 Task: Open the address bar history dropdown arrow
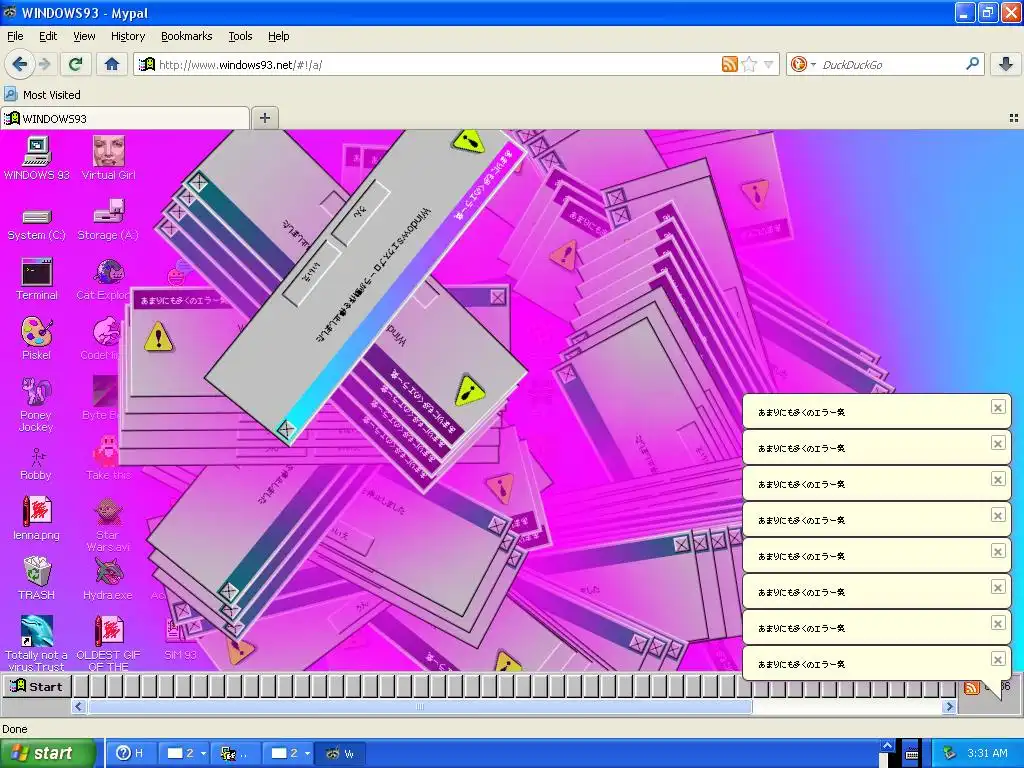769,64
